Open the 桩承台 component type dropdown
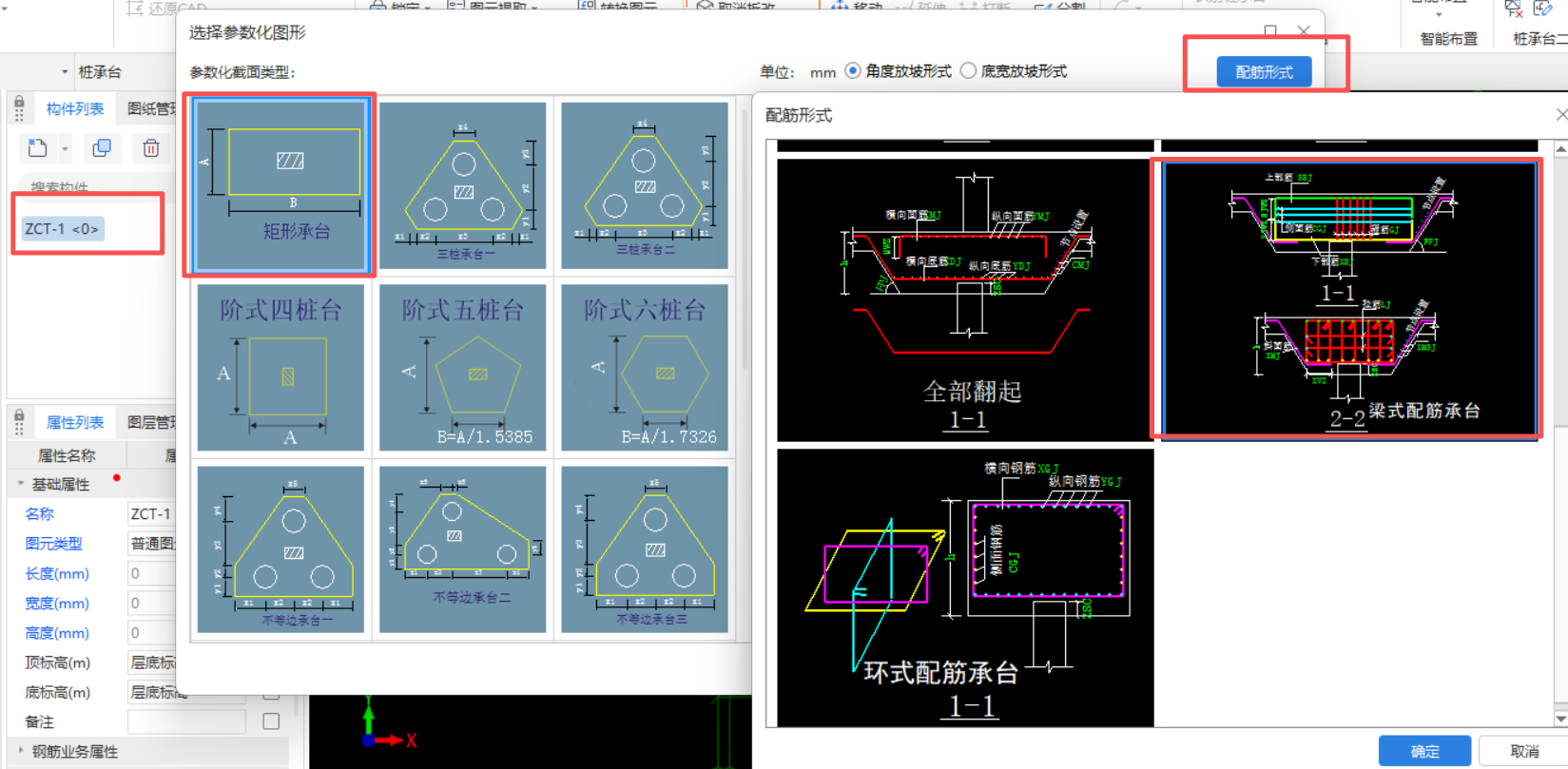The image size is (1568, 769). [x=65, y=72]
